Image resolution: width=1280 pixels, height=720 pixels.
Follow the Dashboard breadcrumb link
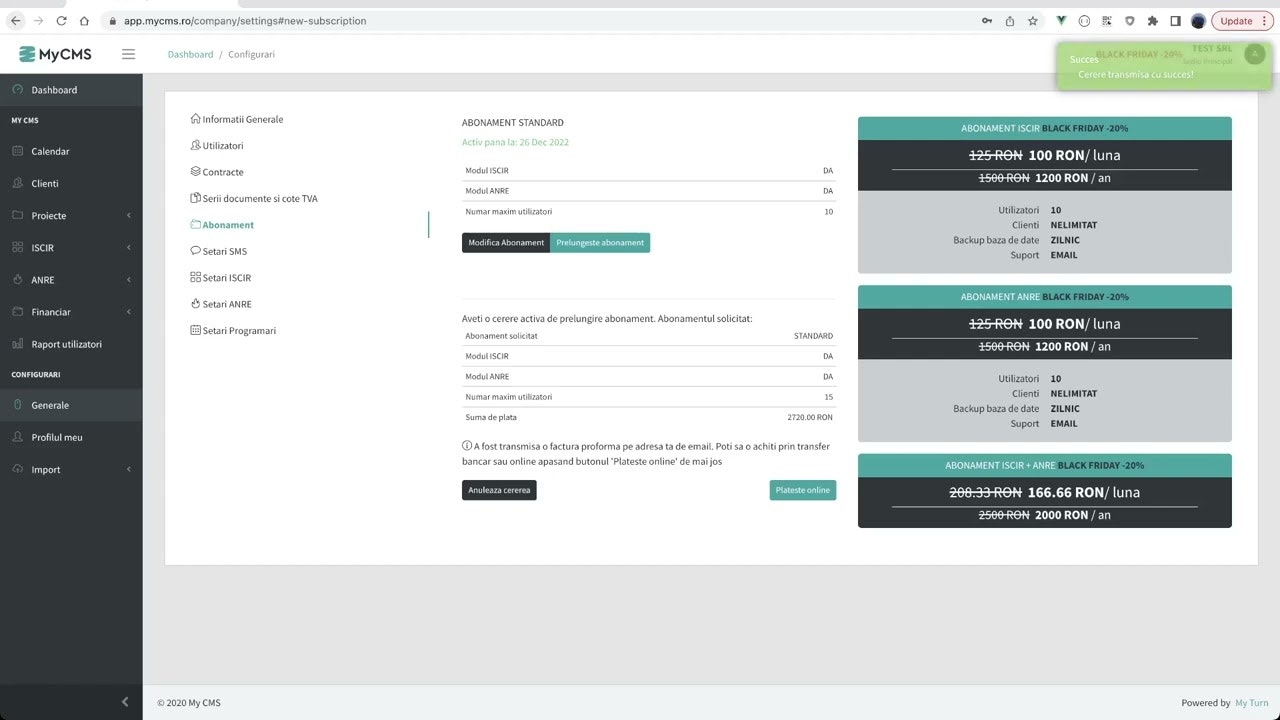click(190, 54)
